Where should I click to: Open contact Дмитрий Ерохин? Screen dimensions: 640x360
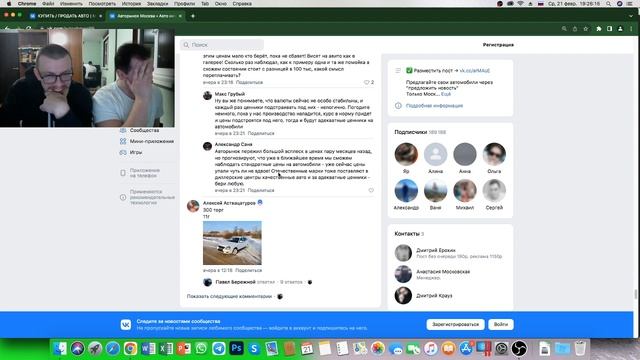[x=436, y=250]
